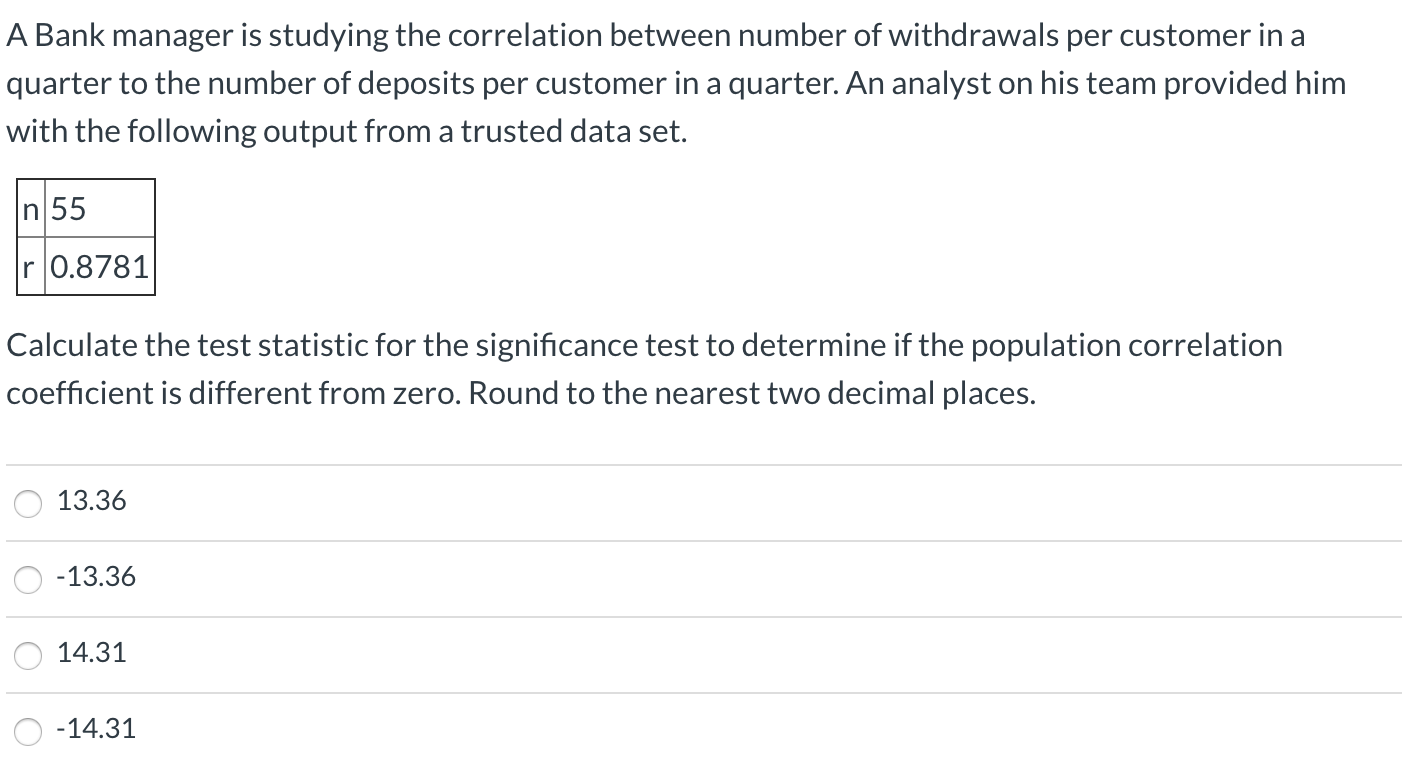Screen dimensions: 1402x770
Task: Click the 14.31 answer label text
Action: 92,654
